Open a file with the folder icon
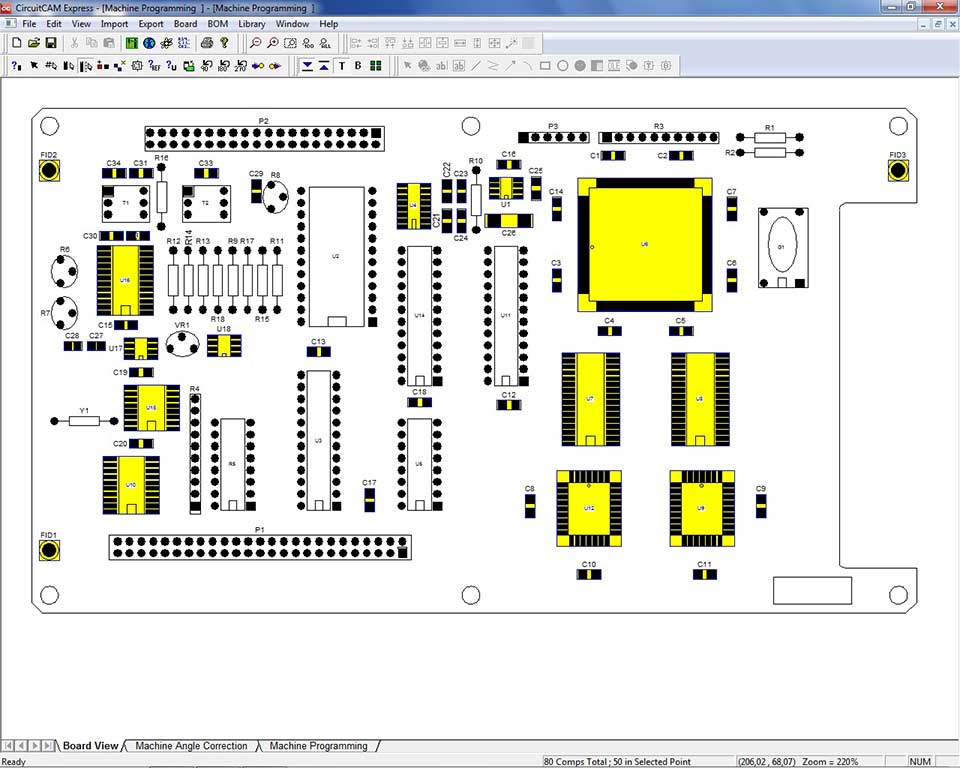960x768 pixels. [33, 43]
